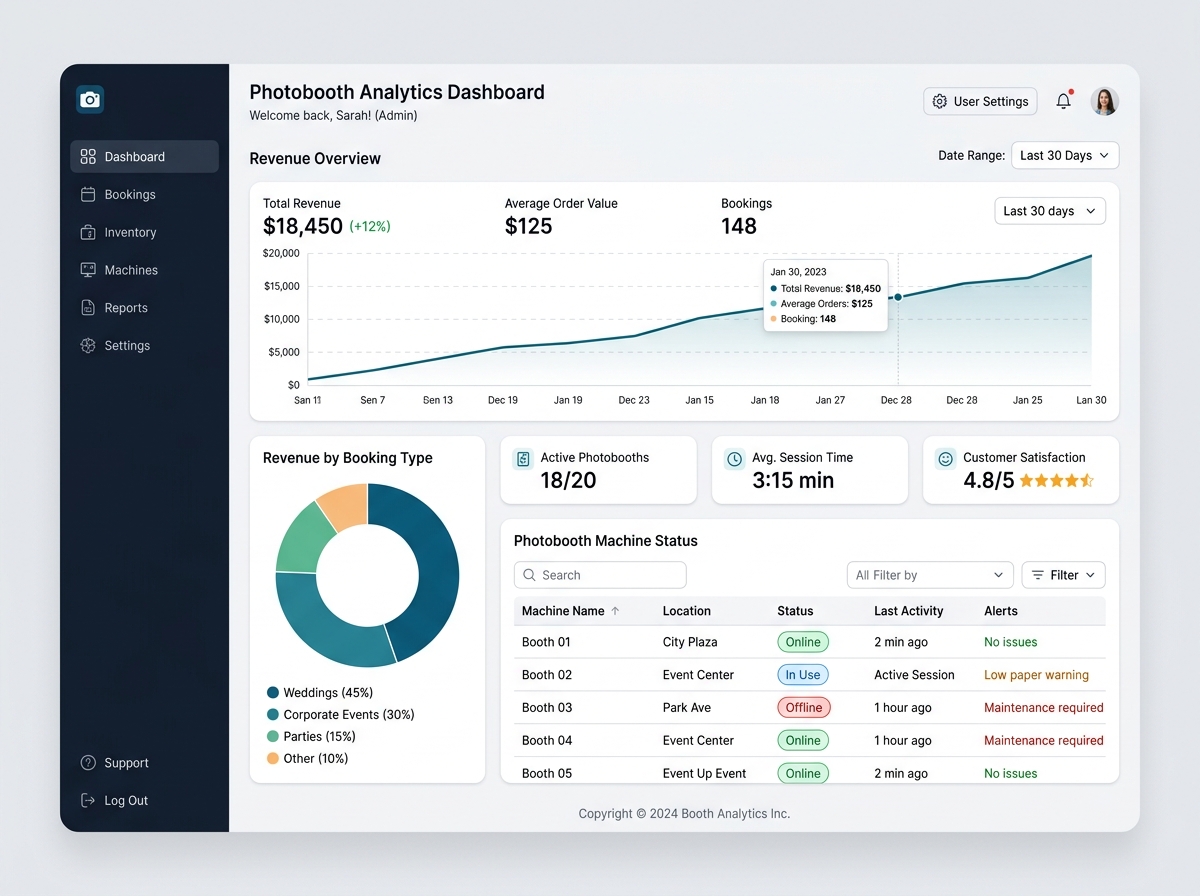Image resolution: width=1200 pixels, height=896 pixels.
Task: Go to Dashboard in sidebar
Action: click(x=144, y=157)
